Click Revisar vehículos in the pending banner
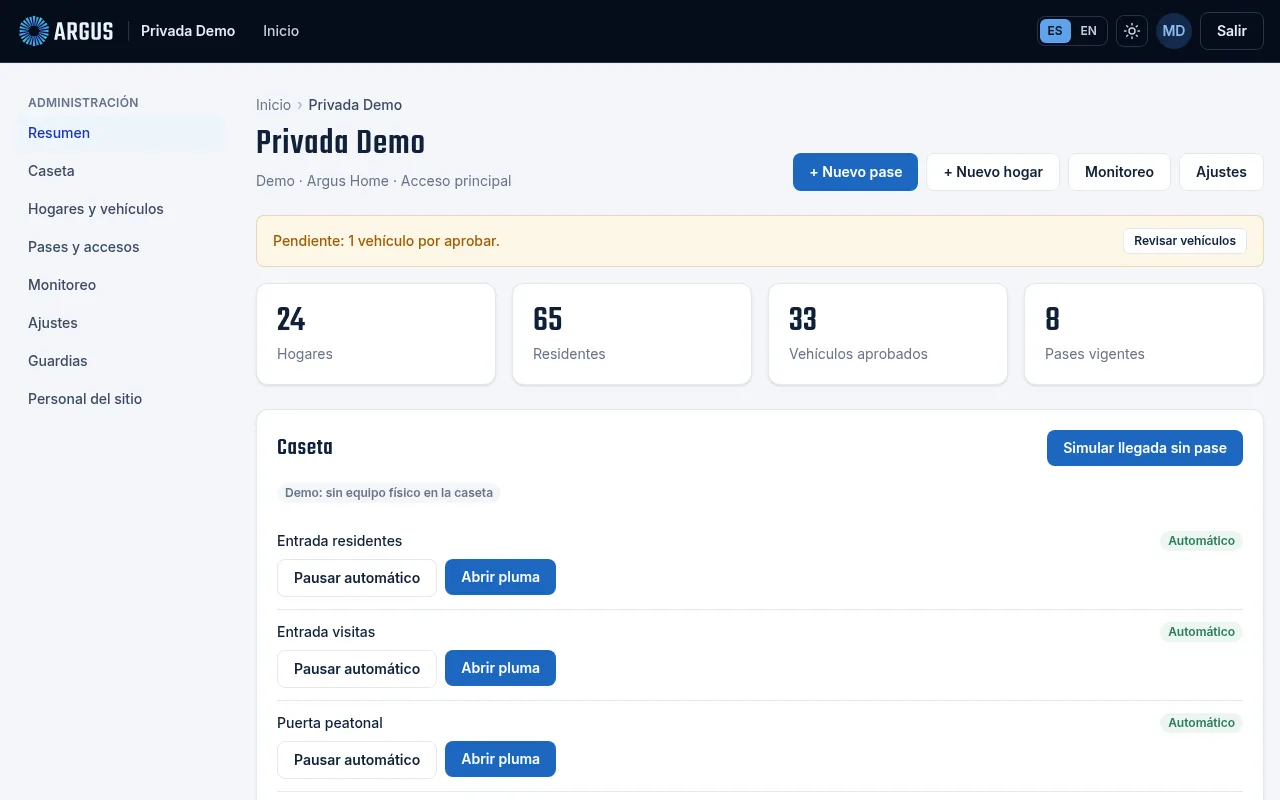Viewport: 1280px width, 800px height. click(1185, 241)
